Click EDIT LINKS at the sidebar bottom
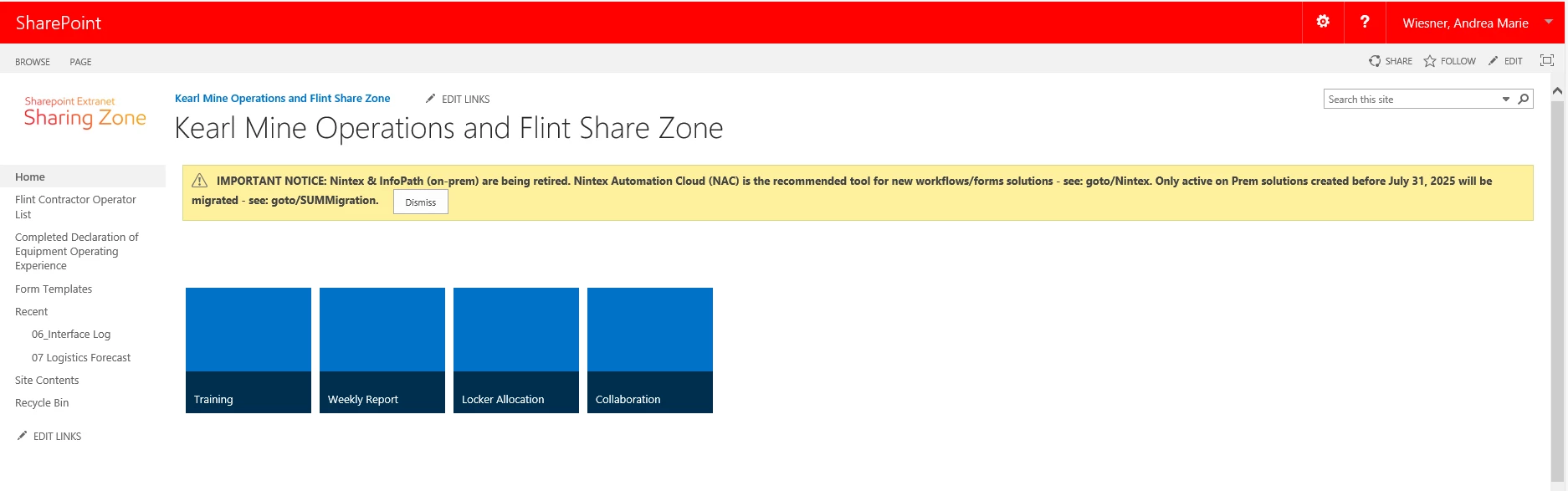This screenshot has width=1568, height=491. (49, 436)
